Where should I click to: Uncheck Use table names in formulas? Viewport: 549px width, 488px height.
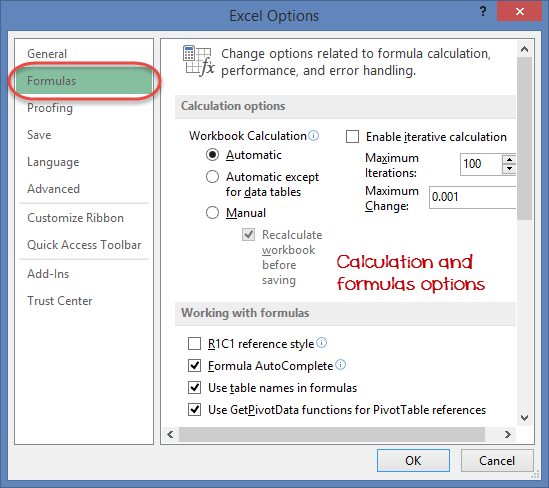click(x=194, y=388)
